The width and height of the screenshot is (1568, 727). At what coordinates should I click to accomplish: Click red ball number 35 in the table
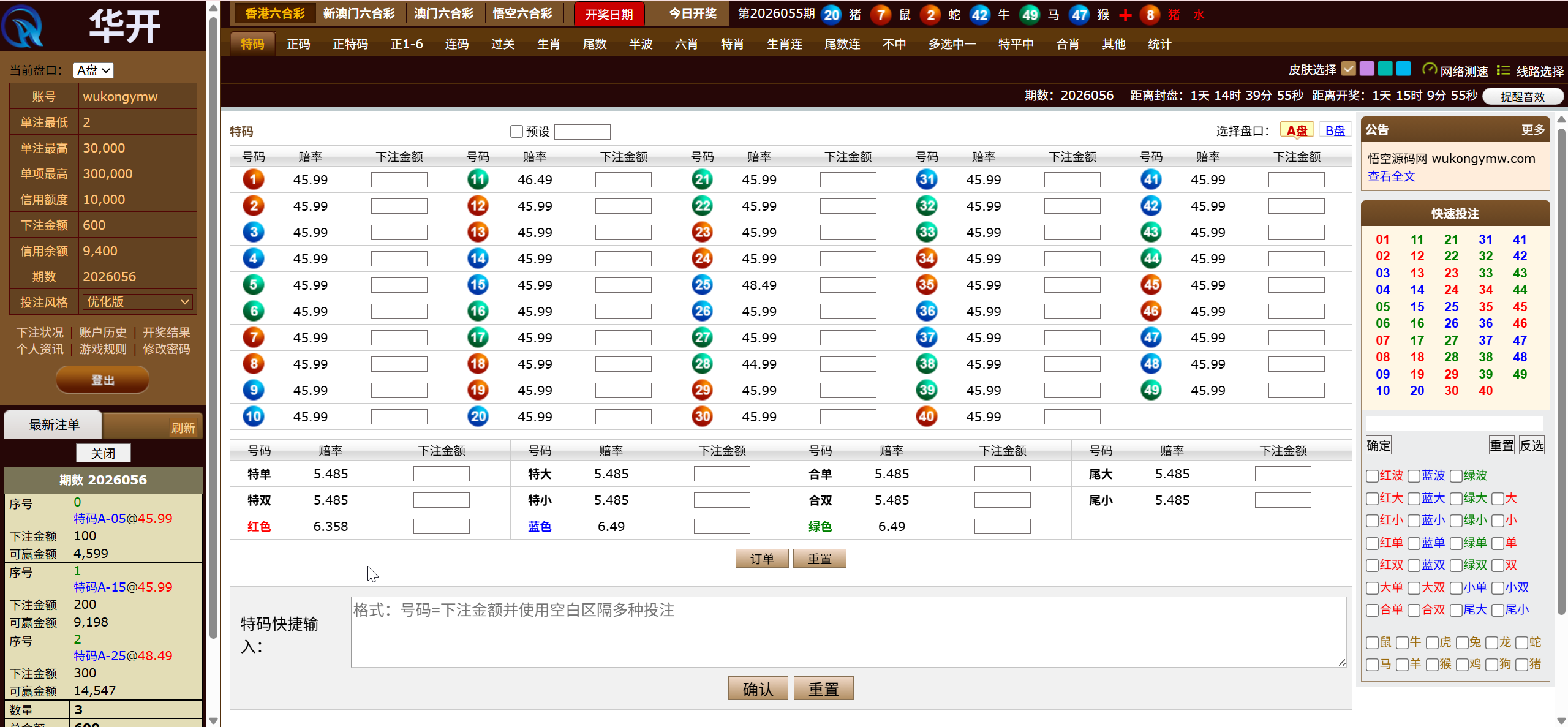tap(927, 285)
